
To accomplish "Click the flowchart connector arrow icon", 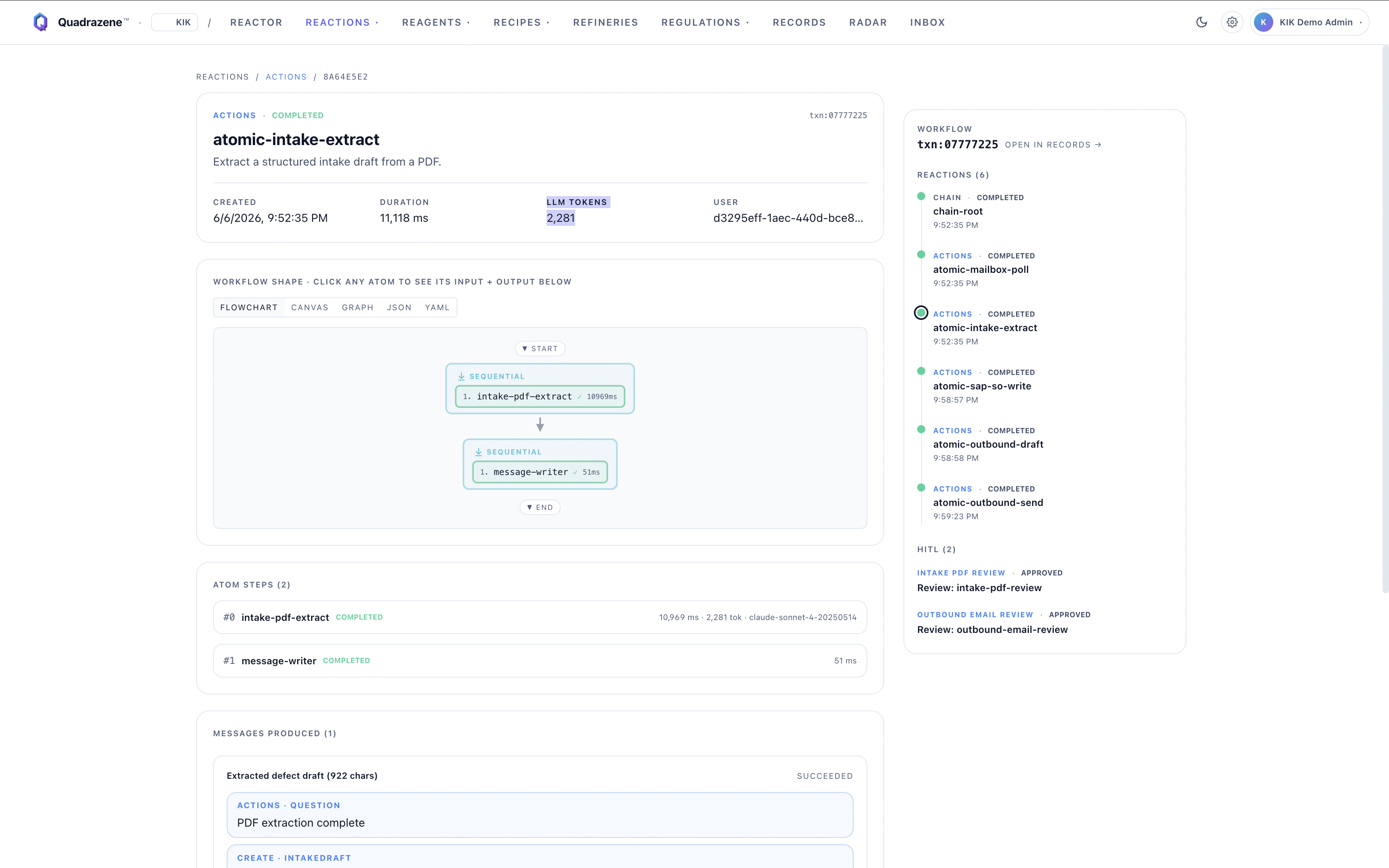I will 539,425.
